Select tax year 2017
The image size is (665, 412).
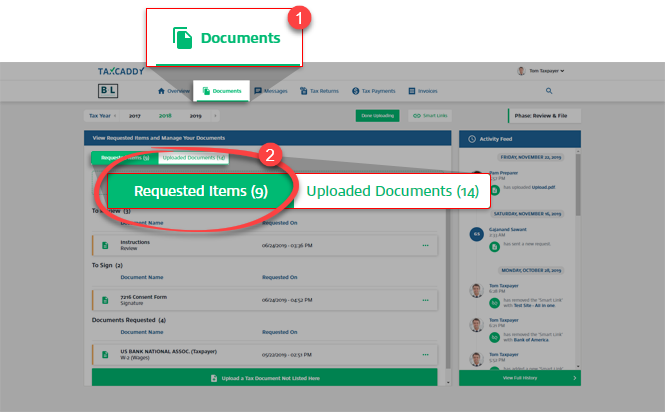click(x=134, y=116)
